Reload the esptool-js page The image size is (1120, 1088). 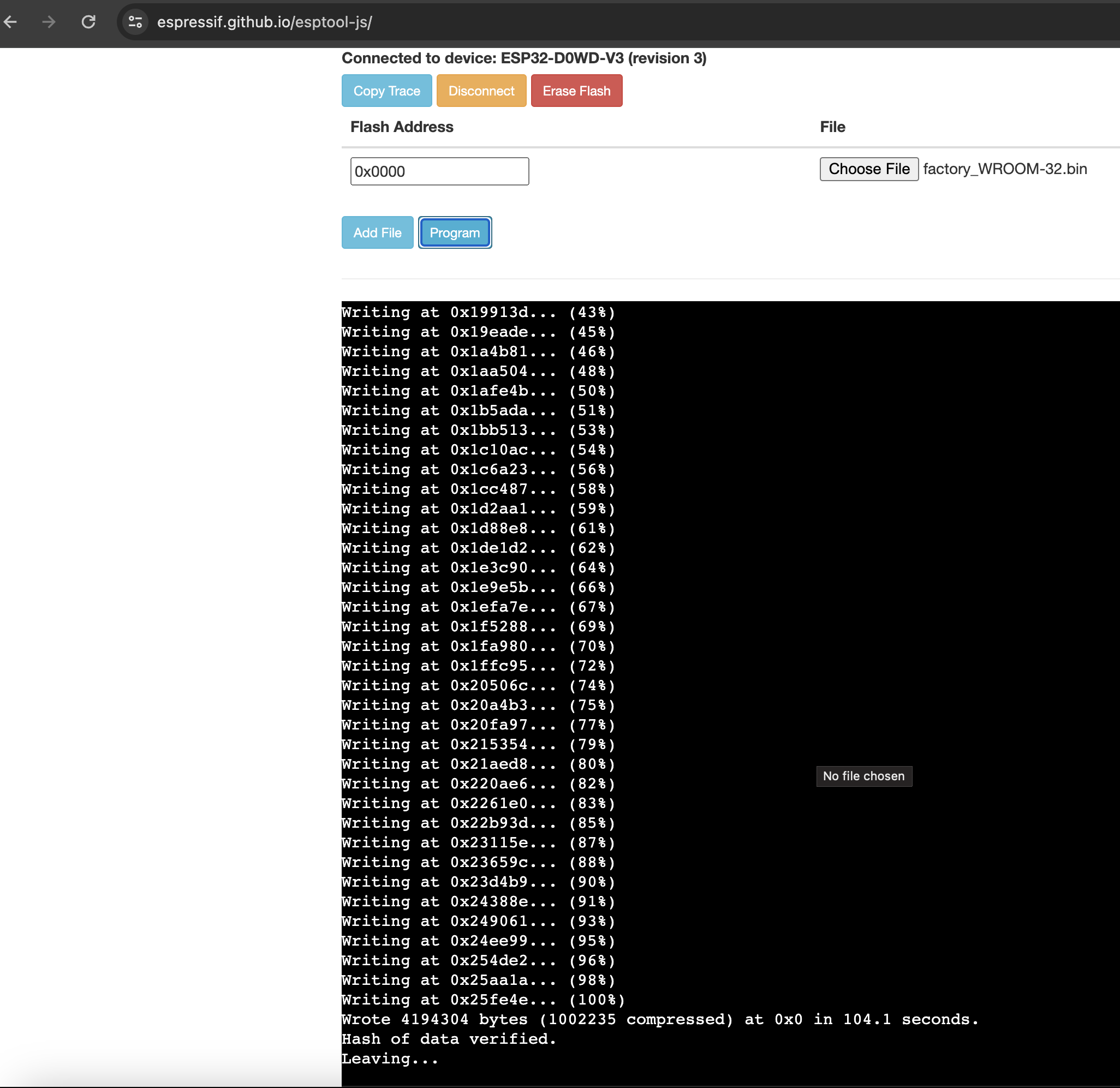[x=88, y=22]
